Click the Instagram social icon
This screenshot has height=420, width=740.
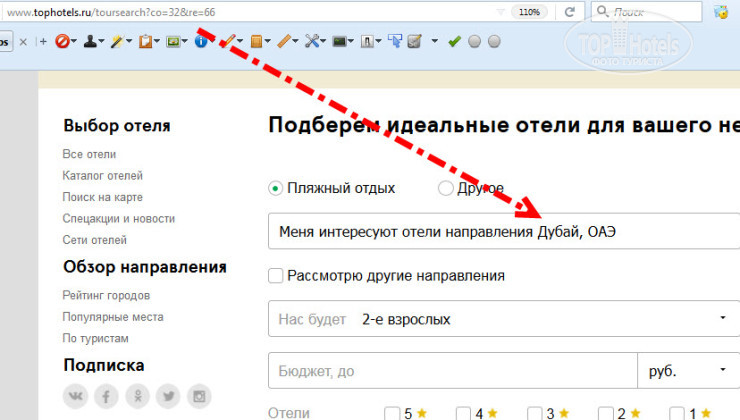tap(202, 397)
